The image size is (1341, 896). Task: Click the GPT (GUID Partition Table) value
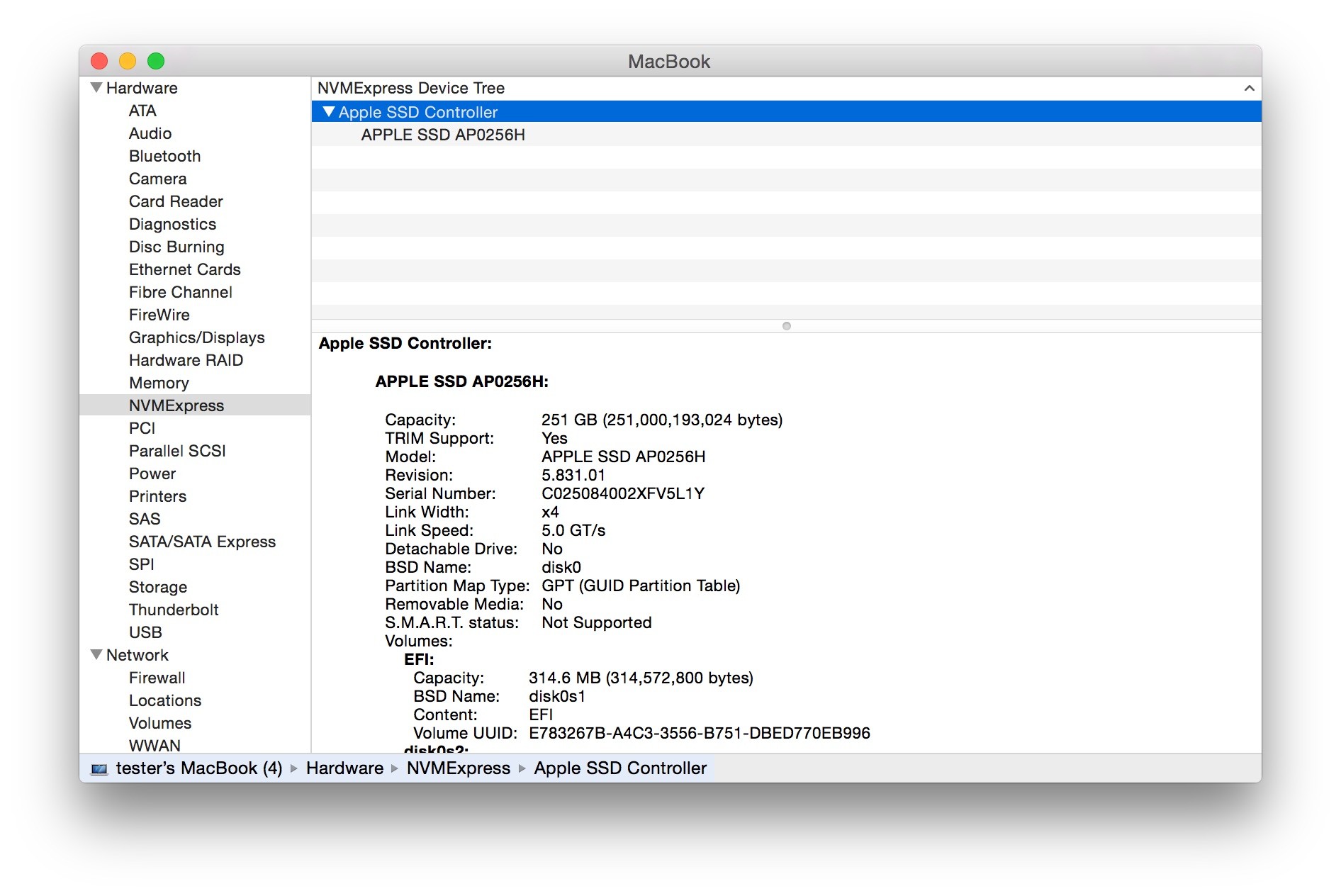tap(641, 586)
